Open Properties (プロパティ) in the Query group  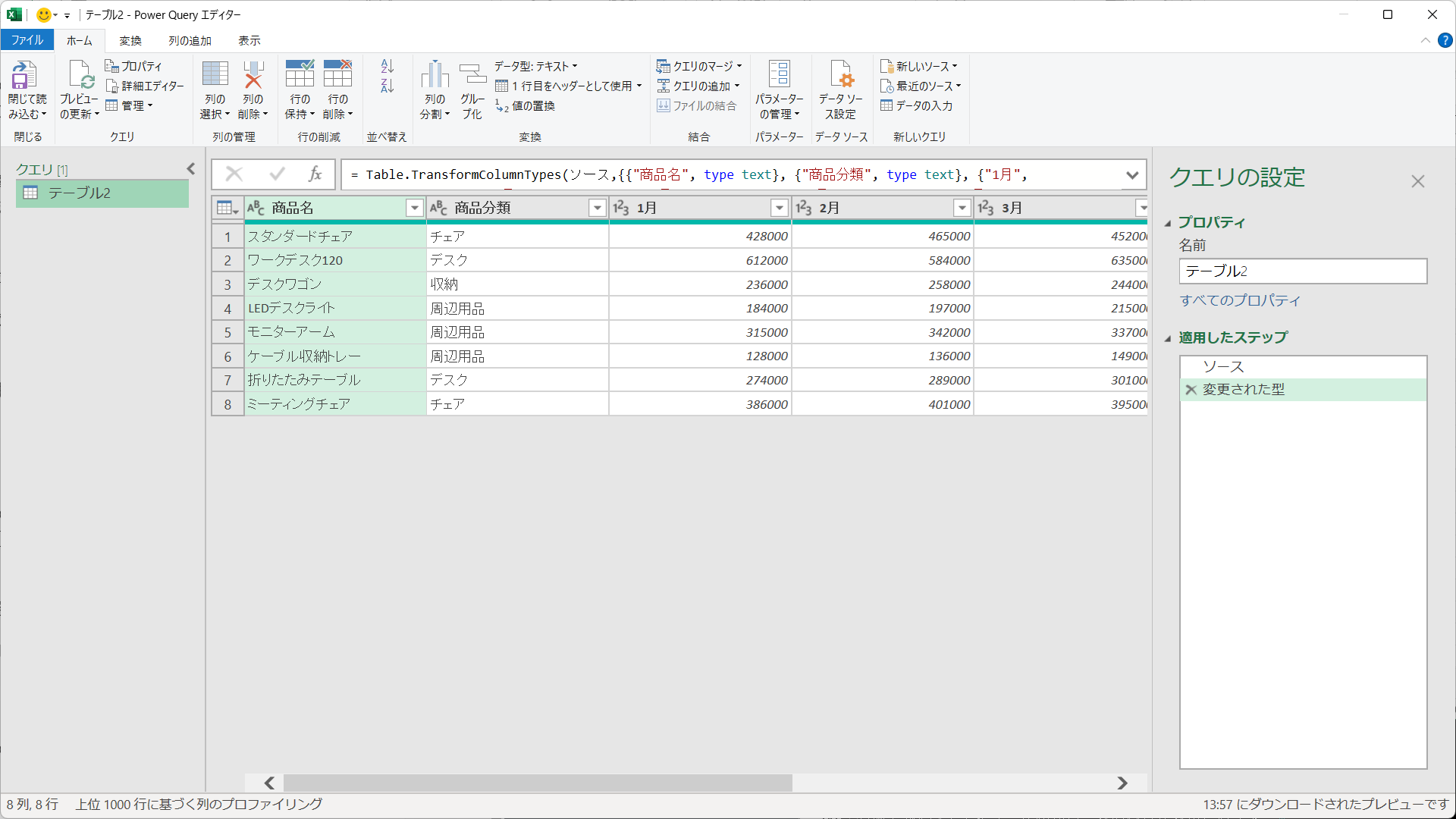133,66
